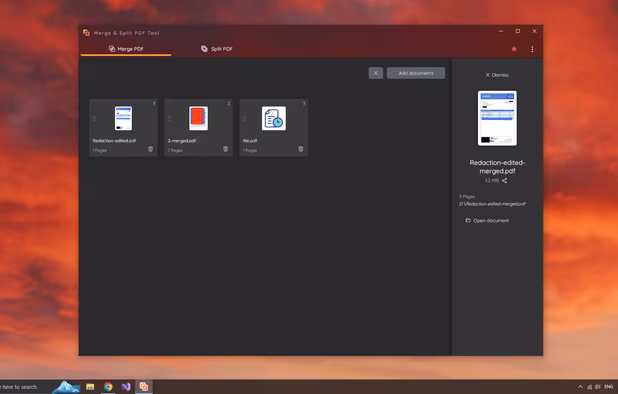Select the Redaction-edited.pdf thumbnail
Image resolution: width=618 pixels, height=394 pixels.
click(x=123, y=118)
